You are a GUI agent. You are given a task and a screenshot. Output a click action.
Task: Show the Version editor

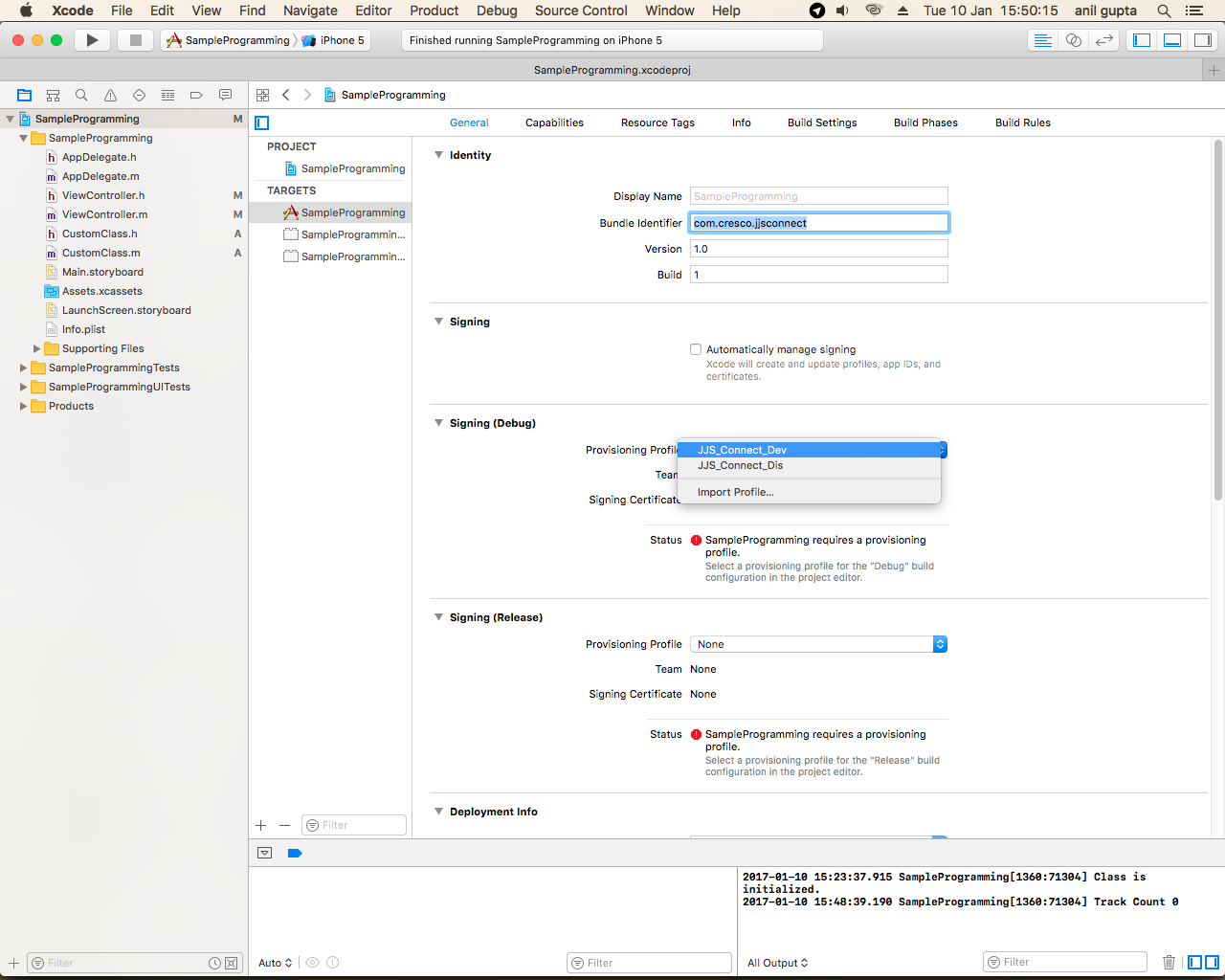1104,40
